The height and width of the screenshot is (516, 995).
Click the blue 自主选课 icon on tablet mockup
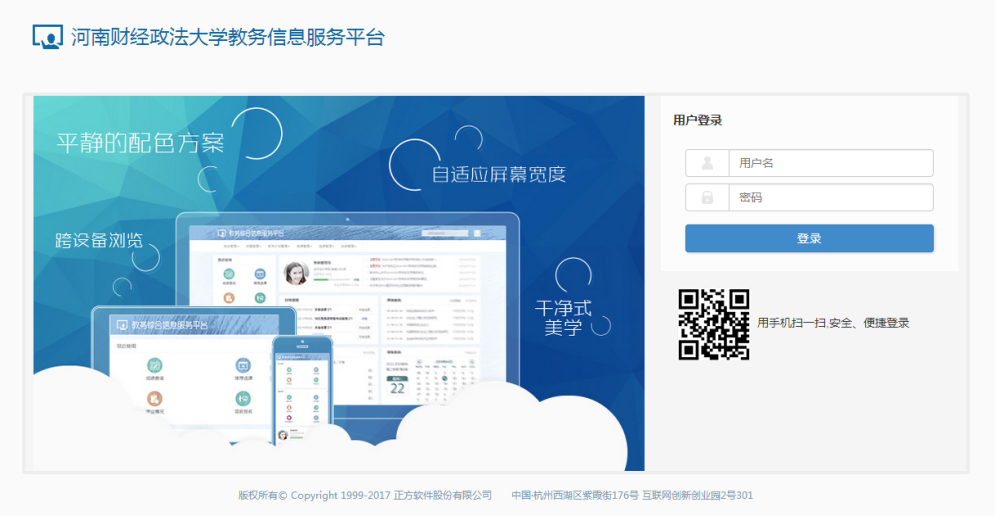point(243,366)
